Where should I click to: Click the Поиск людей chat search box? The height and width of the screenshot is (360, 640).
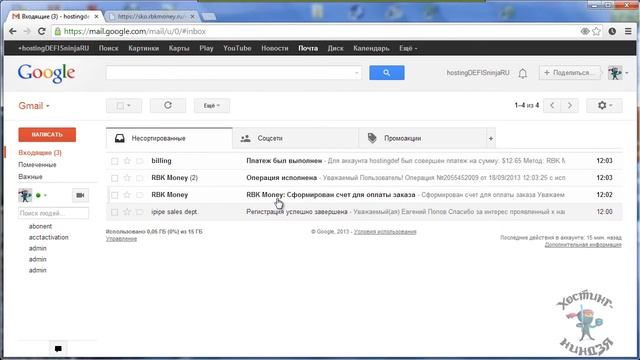point(53,213)
